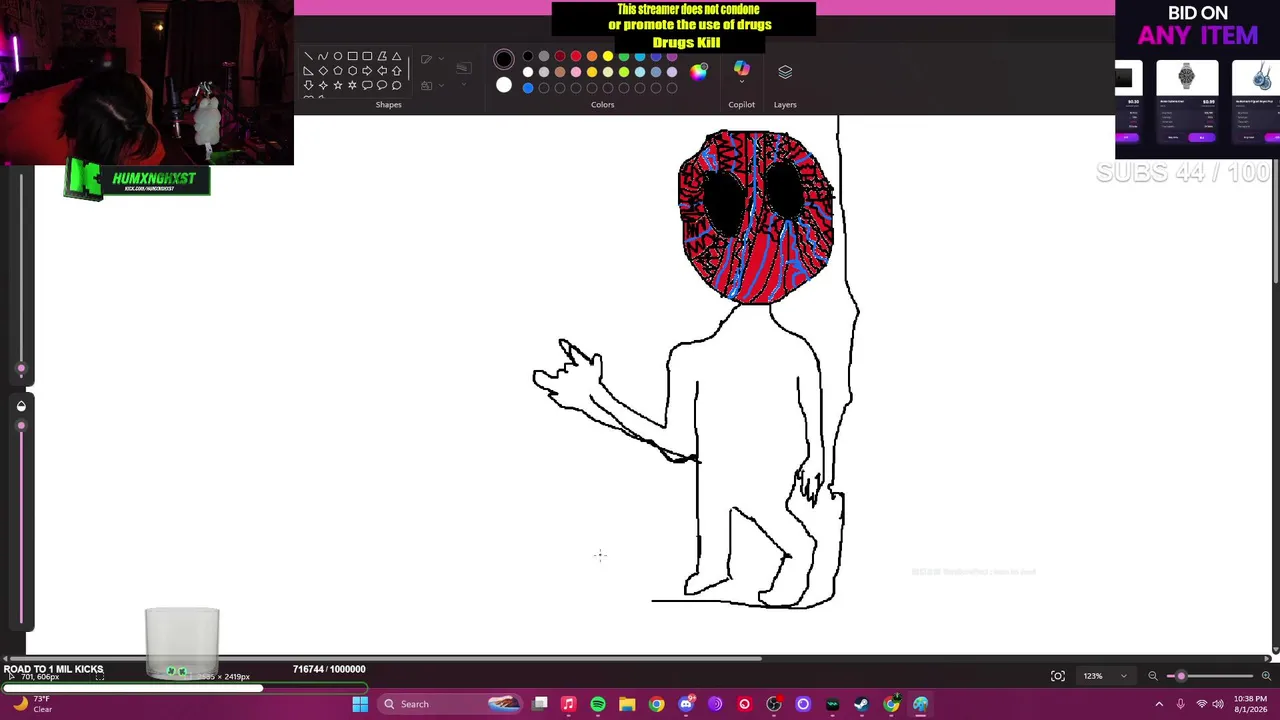Screen dimensions: 1280x720
Task: Open Task View from the taskbar
Action: click(x=540, y=704)
